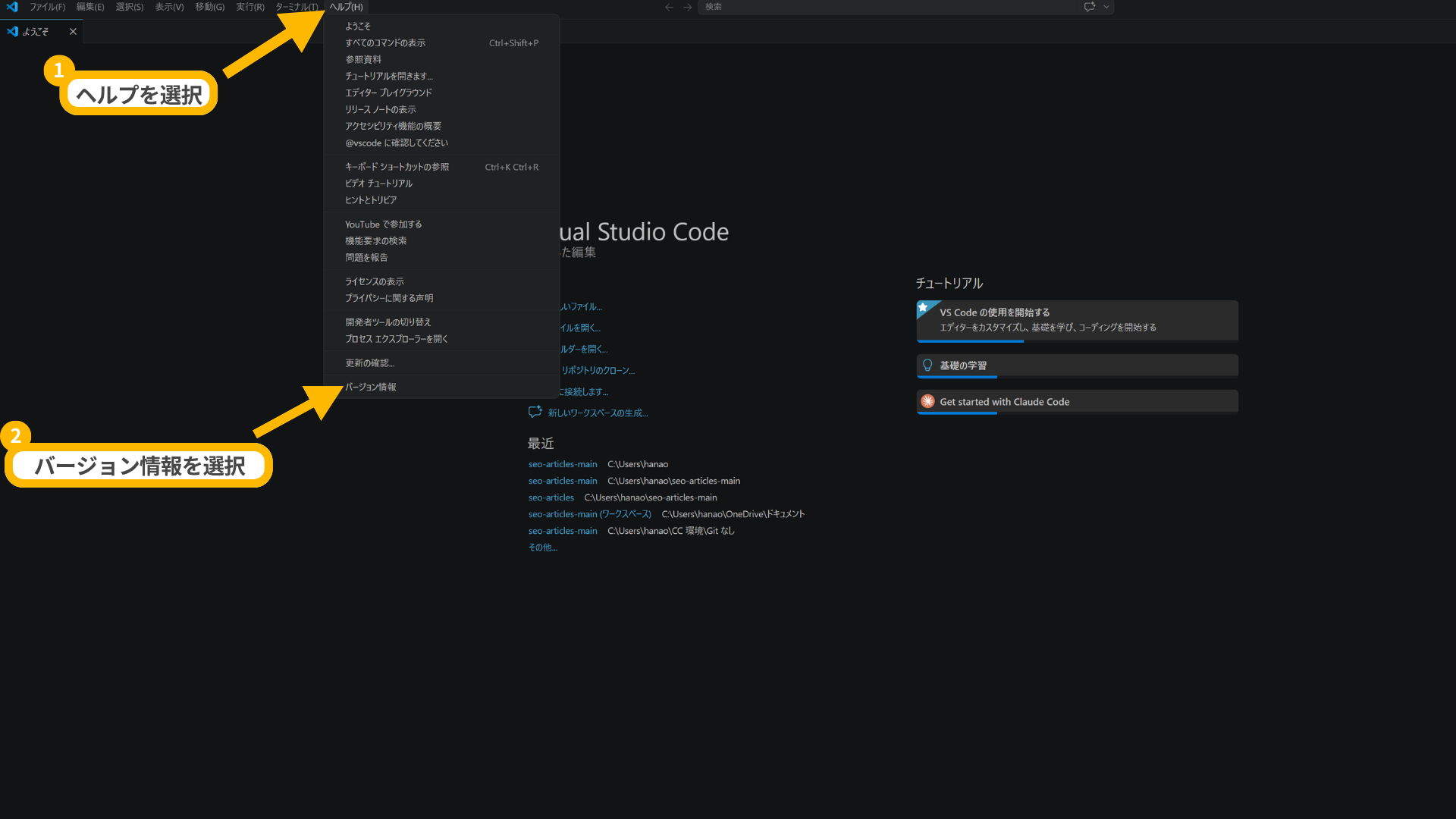The image size is (1456, 819).
Task: Open プロセス エクスプローラーを開く entry
Action: click(x=441, y=339)
